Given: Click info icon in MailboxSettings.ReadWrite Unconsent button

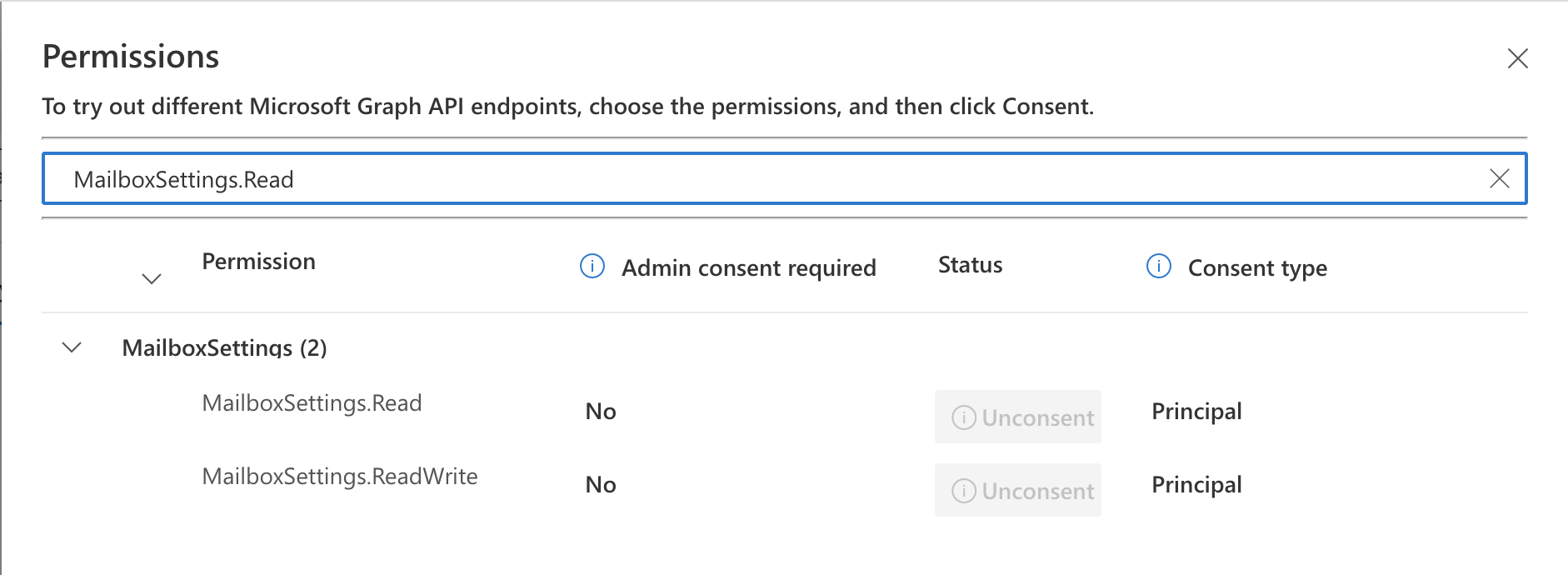Looking at the screenshot, I should point(963,491).
